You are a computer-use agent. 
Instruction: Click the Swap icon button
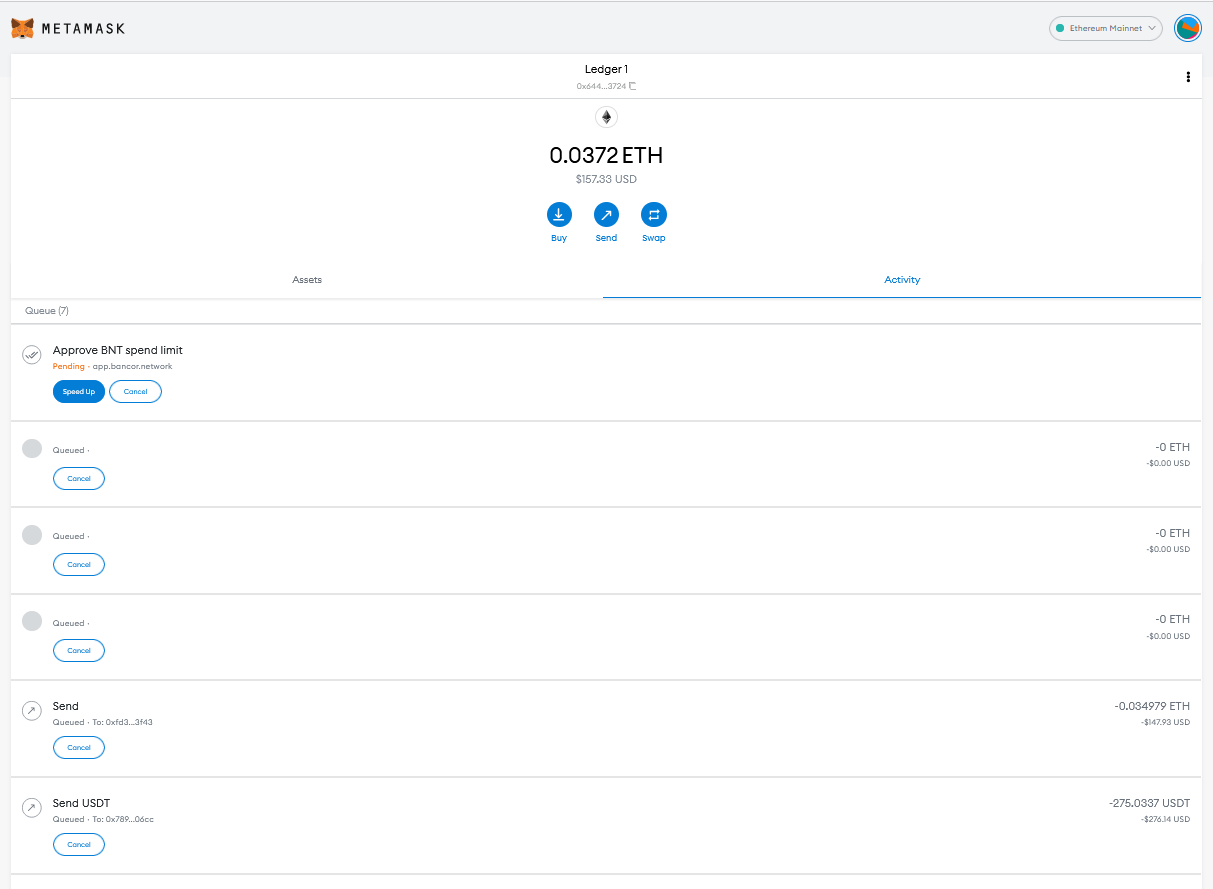click(x=654, y=214)
